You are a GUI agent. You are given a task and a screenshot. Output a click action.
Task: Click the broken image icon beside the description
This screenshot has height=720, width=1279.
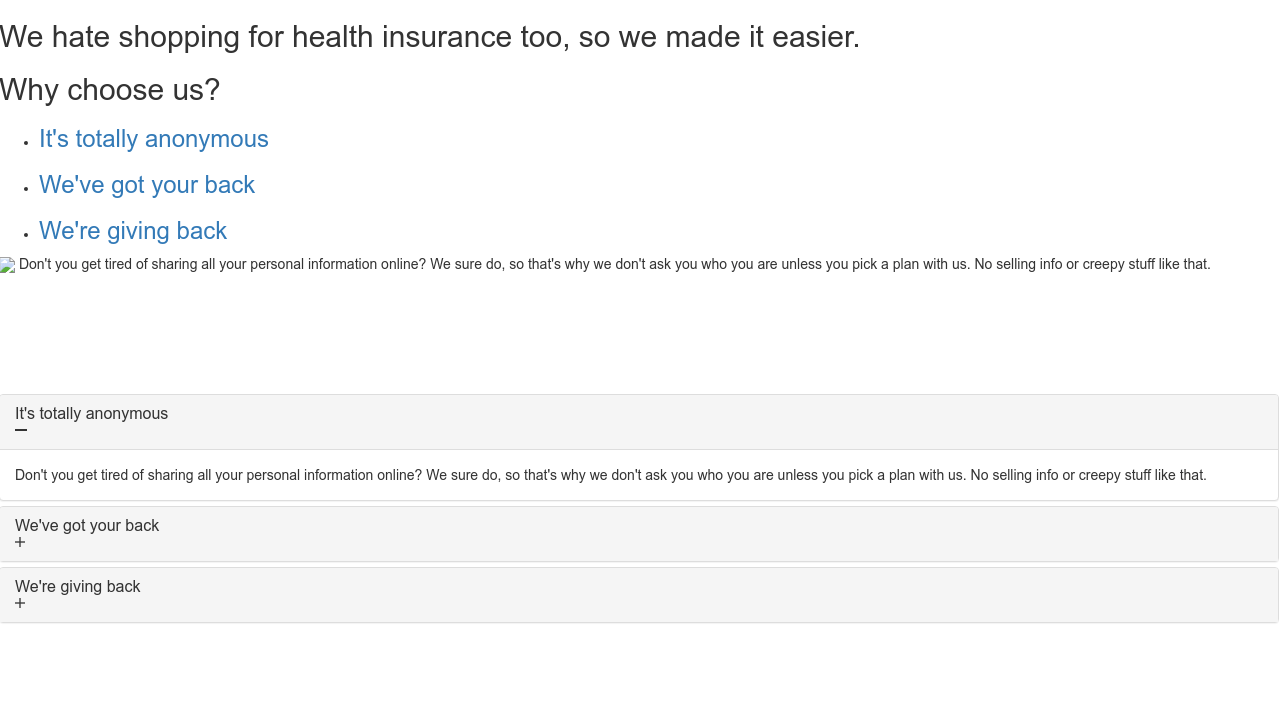[x=8, y=265]
